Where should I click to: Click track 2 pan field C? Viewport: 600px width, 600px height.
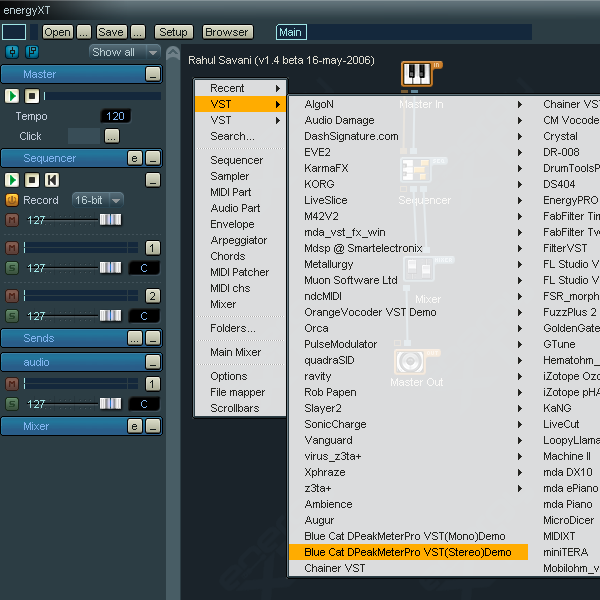coord(144,316)
